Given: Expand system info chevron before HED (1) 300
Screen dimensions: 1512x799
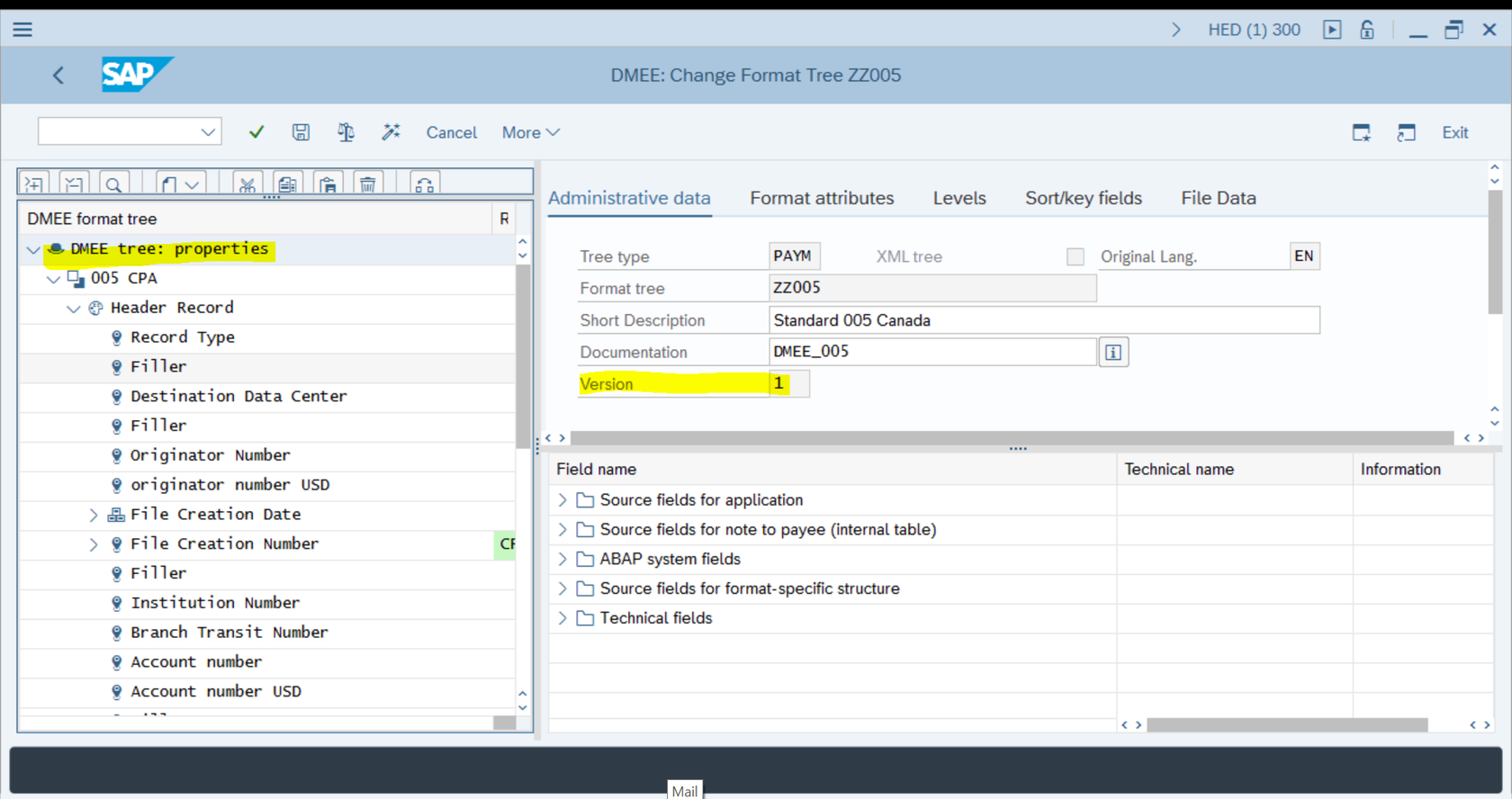Looking at the screenshot, I should tap(1175, 30).
